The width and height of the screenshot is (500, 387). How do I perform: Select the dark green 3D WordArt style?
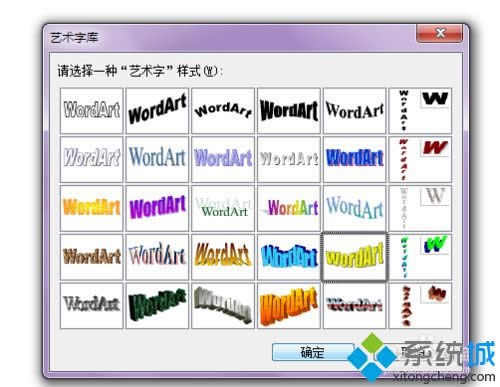157,306
